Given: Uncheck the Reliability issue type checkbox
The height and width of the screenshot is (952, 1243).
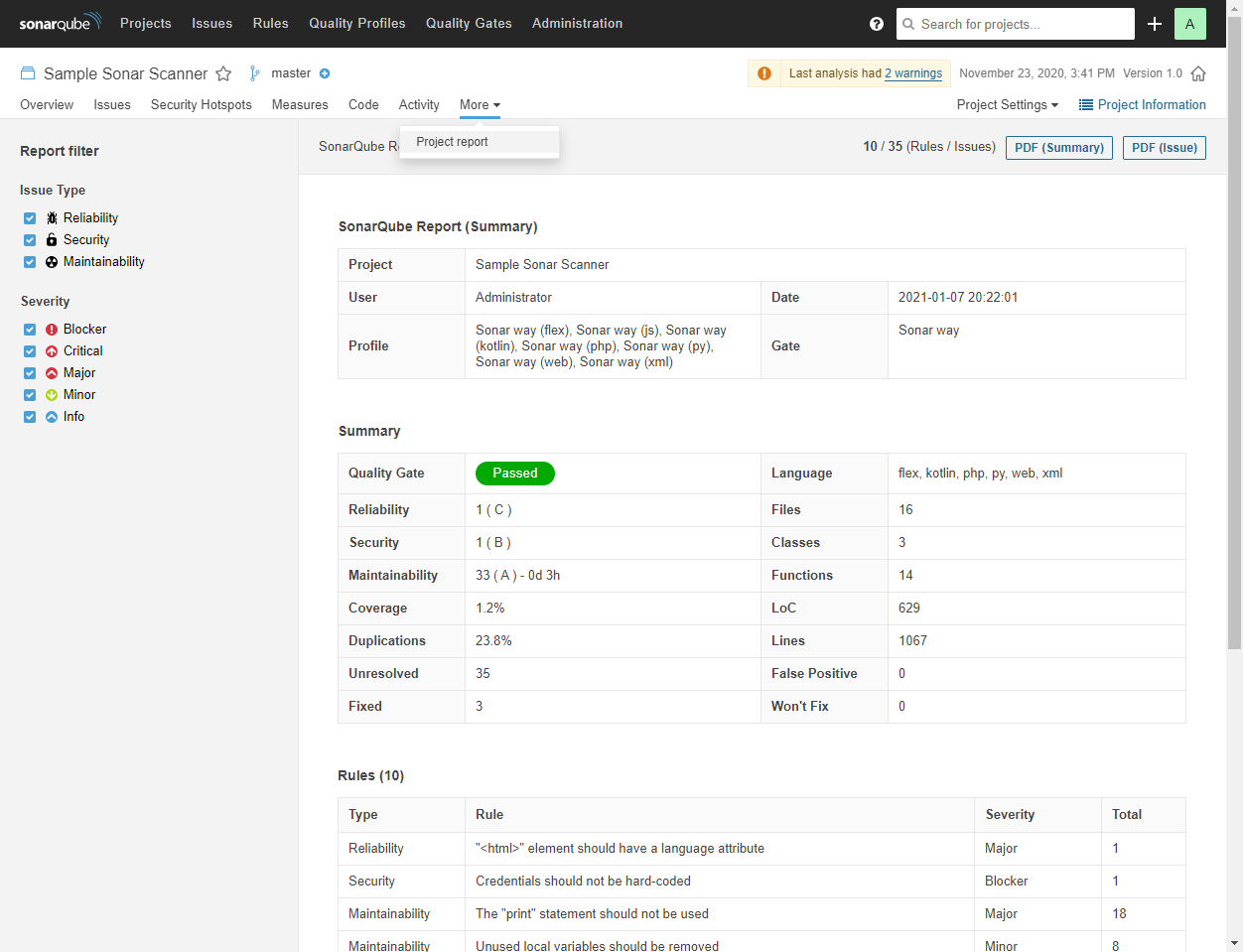Looking at the screenshot, I should (30, 218).
